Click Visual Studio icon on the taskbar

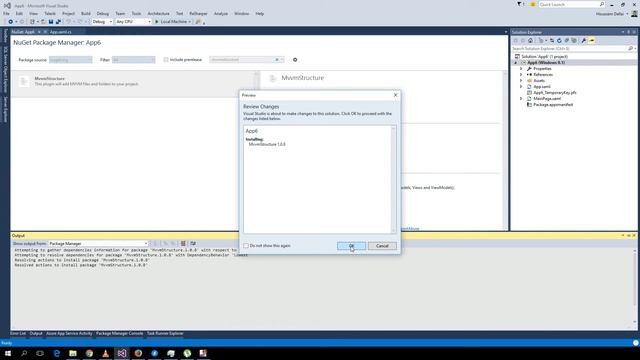pos(122,353)
